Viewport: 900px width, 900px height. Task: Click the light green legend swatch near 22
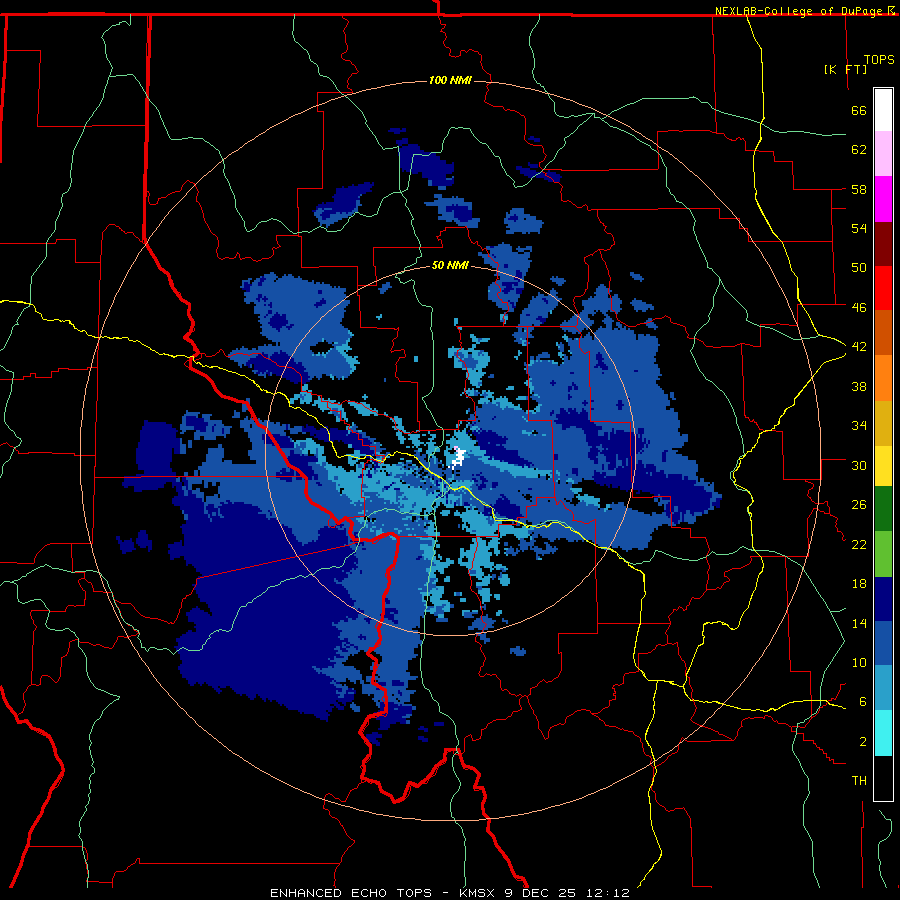point(883,553)
